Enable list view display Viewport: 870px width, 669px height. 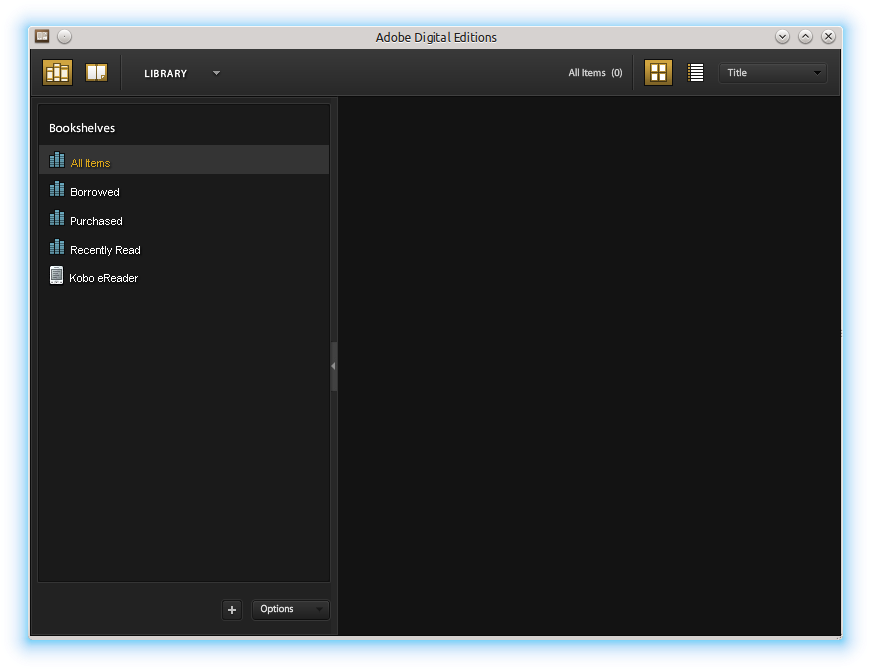pos(696,73)
